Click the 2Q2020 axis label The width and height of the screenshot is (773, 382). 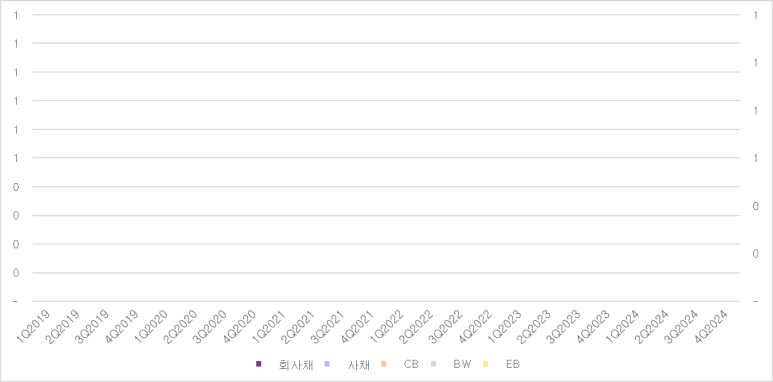click(x=181, y=326)
